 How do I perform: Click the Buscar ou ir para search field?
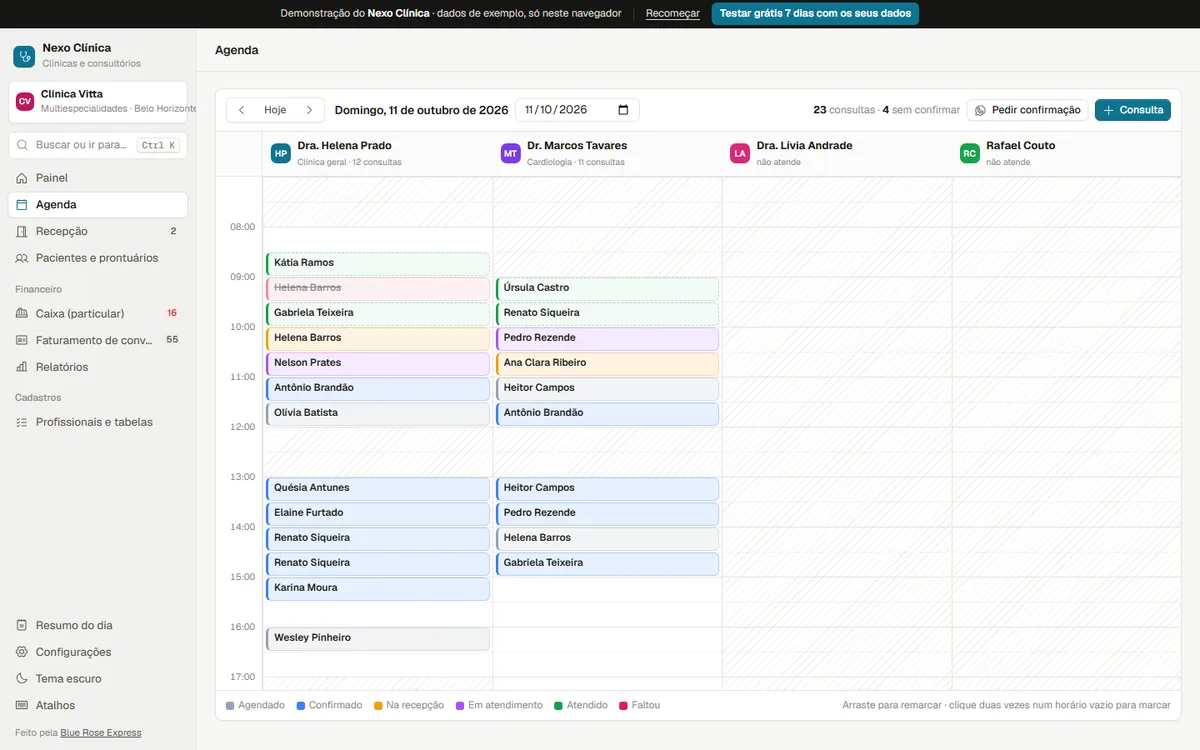point(98,145)
